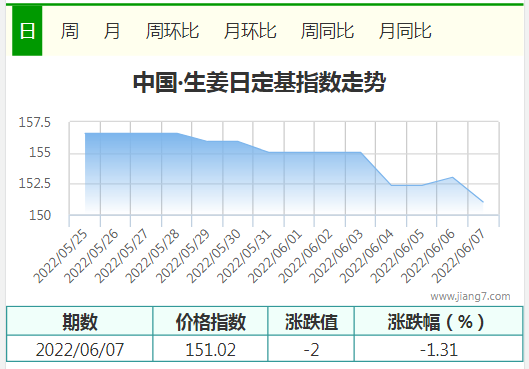Open the 周环比 tab
Image resolution: width=529 pixels, height=369 pixels.
[172, 31]
